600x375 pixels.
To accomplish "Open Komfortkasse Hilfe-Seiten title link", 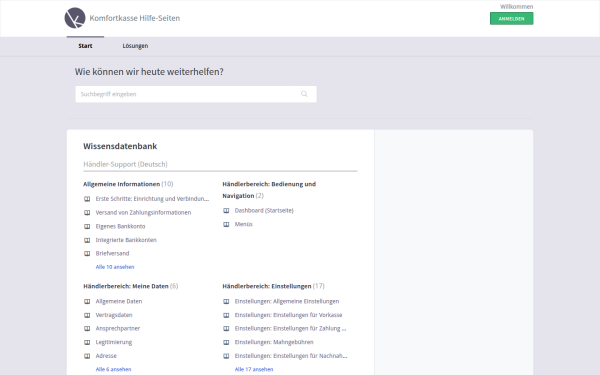I will click(x=135, y=18).
